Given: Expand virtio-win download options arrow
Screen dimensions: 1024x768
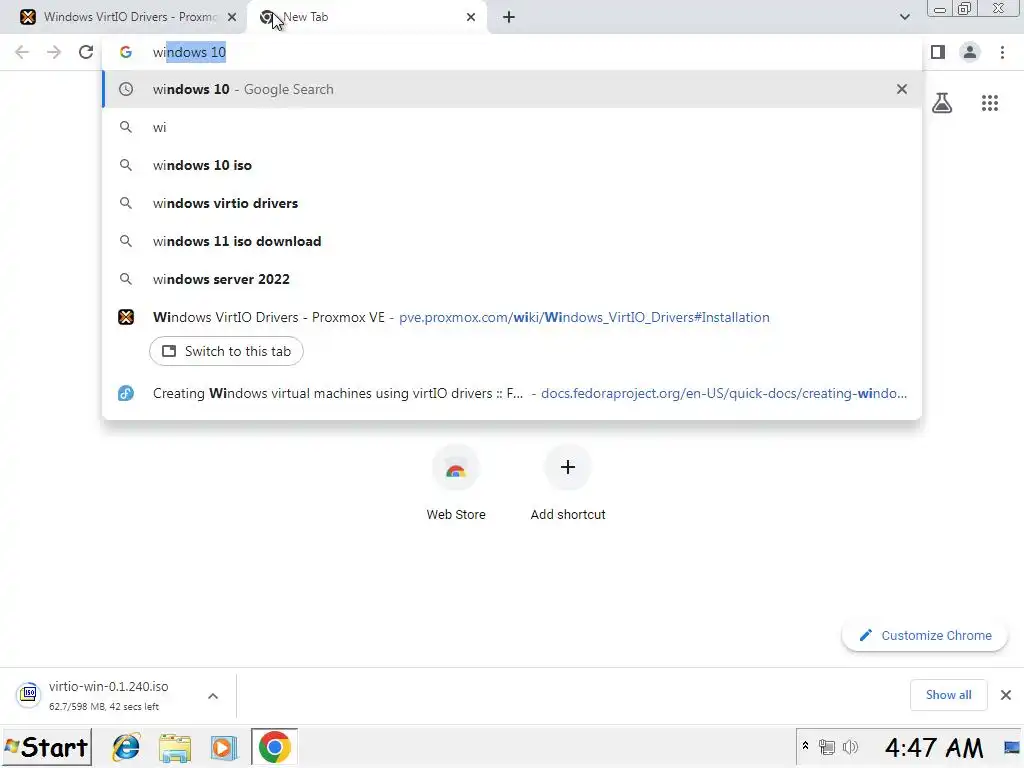Looking at the screenshot, I should click(x=213, y=696).
